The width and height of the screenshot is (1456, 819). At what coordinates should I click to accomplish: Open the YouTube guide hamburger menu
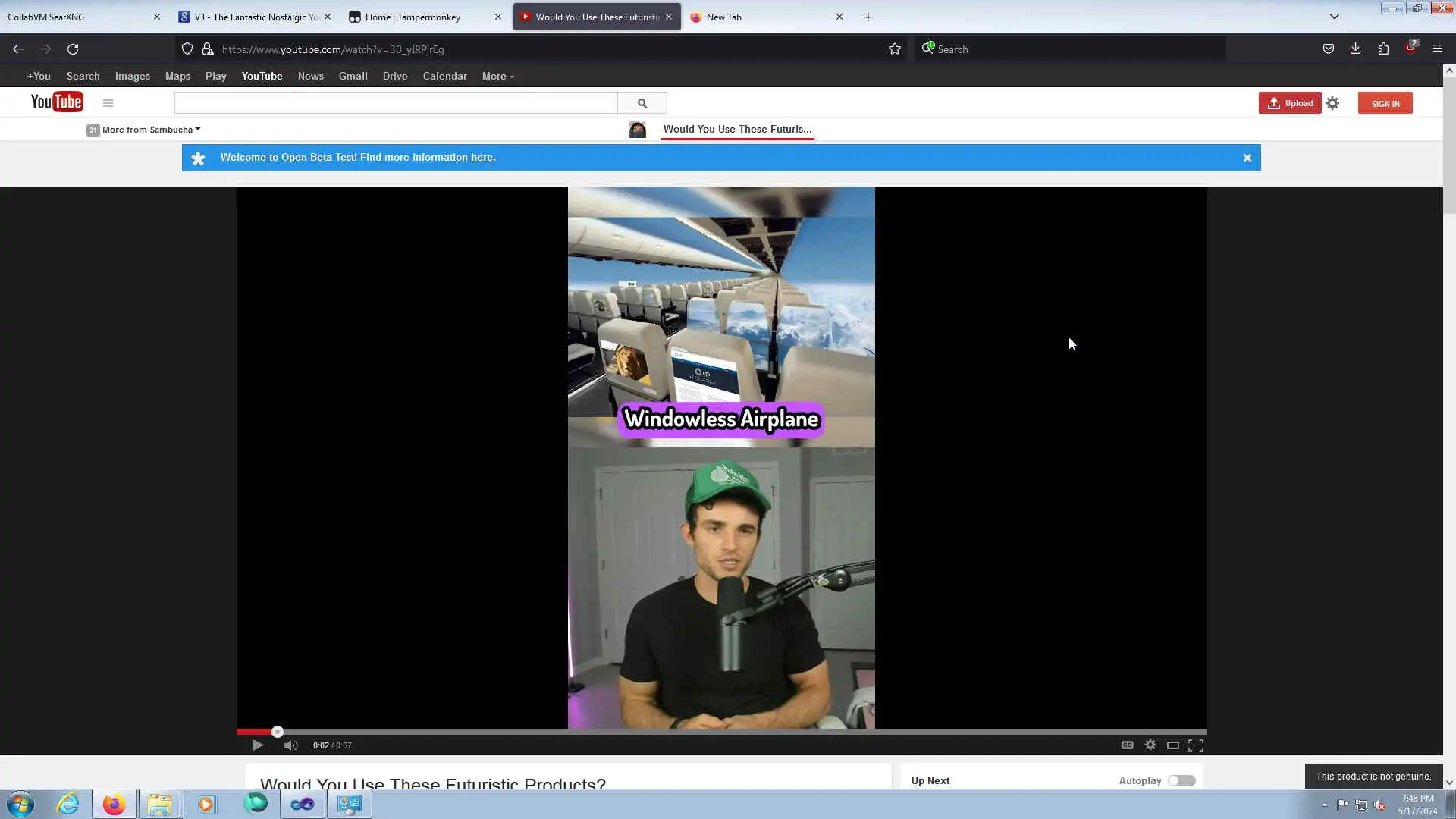(x=108, y=103)
